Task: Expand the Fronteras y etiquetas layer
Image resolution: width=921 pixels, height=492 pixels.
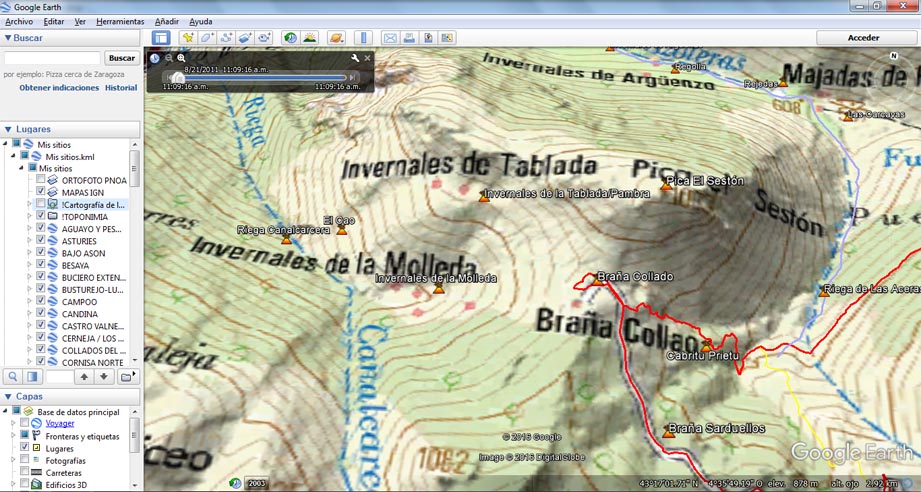Action: pos(14,436)
